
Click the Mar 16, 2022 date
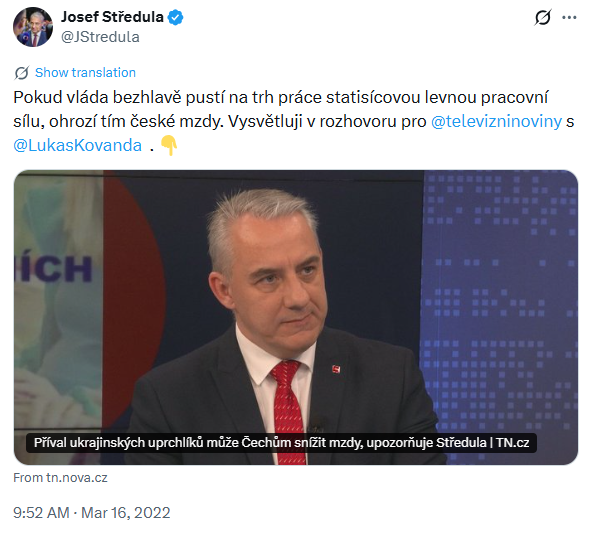tap(126, 513)
